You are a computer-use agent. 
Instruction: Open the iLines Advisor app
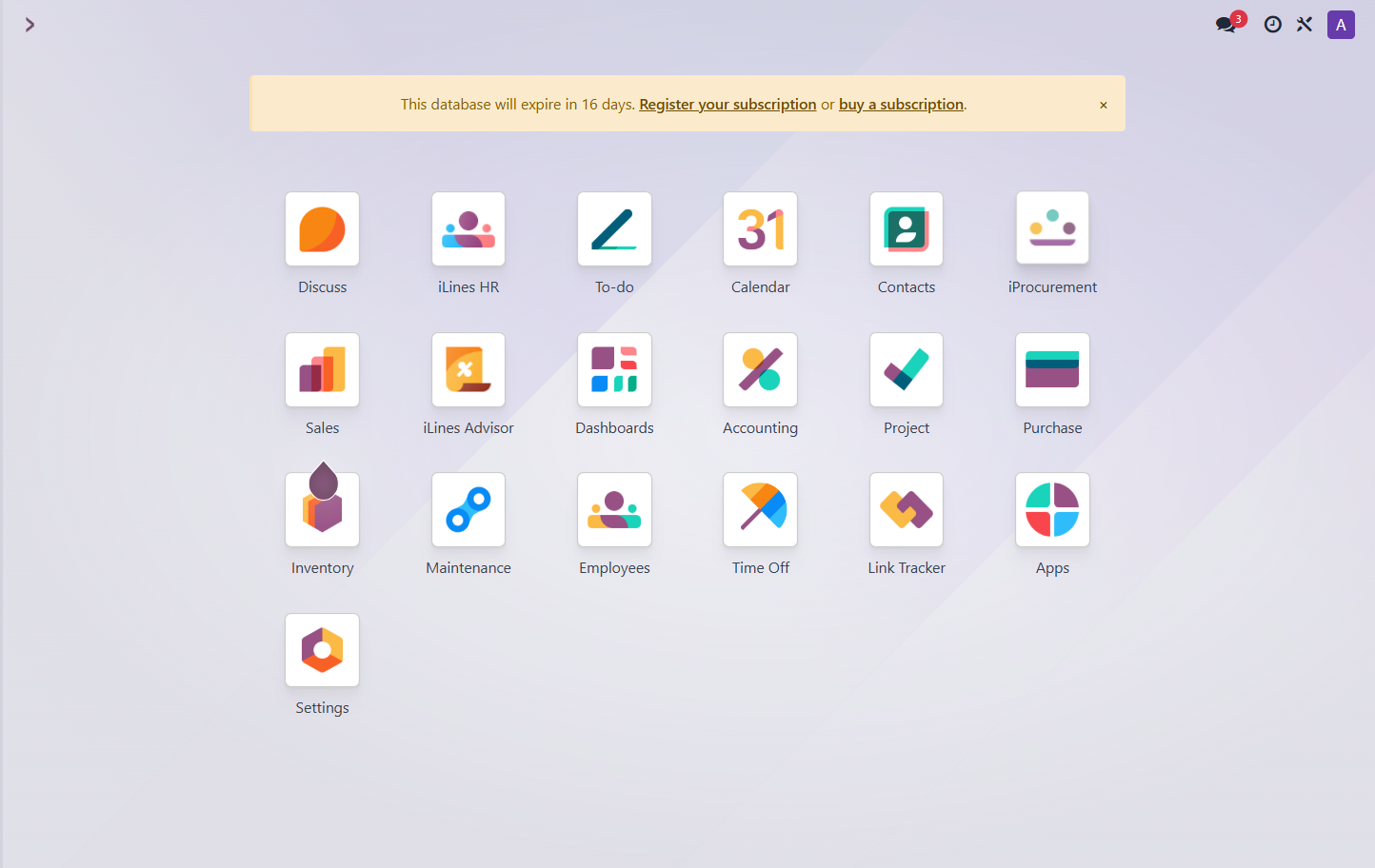click(468, 370)
